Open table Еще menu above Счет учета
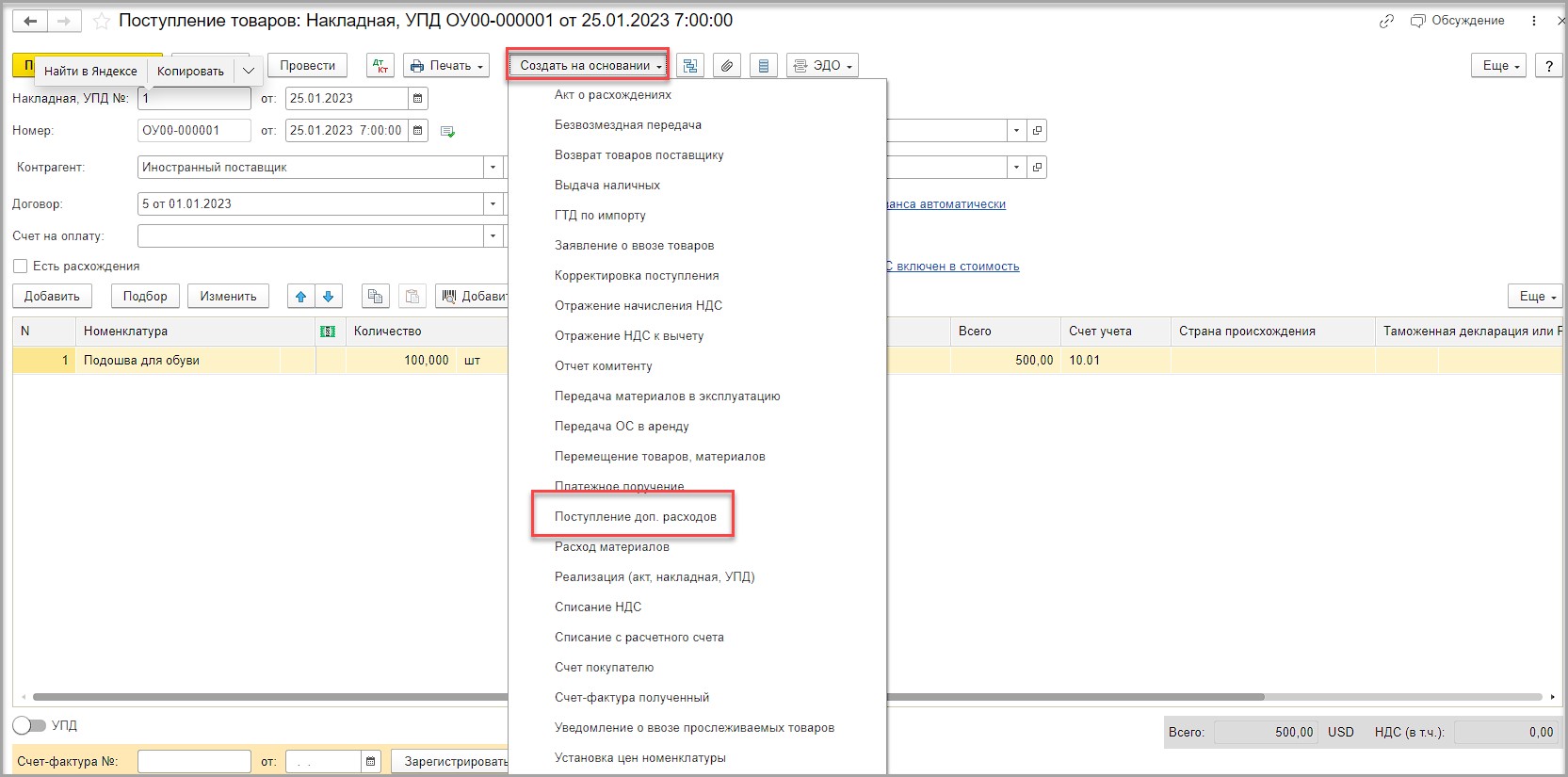This screenshot has height=777, width=1568. (1535, 296)
